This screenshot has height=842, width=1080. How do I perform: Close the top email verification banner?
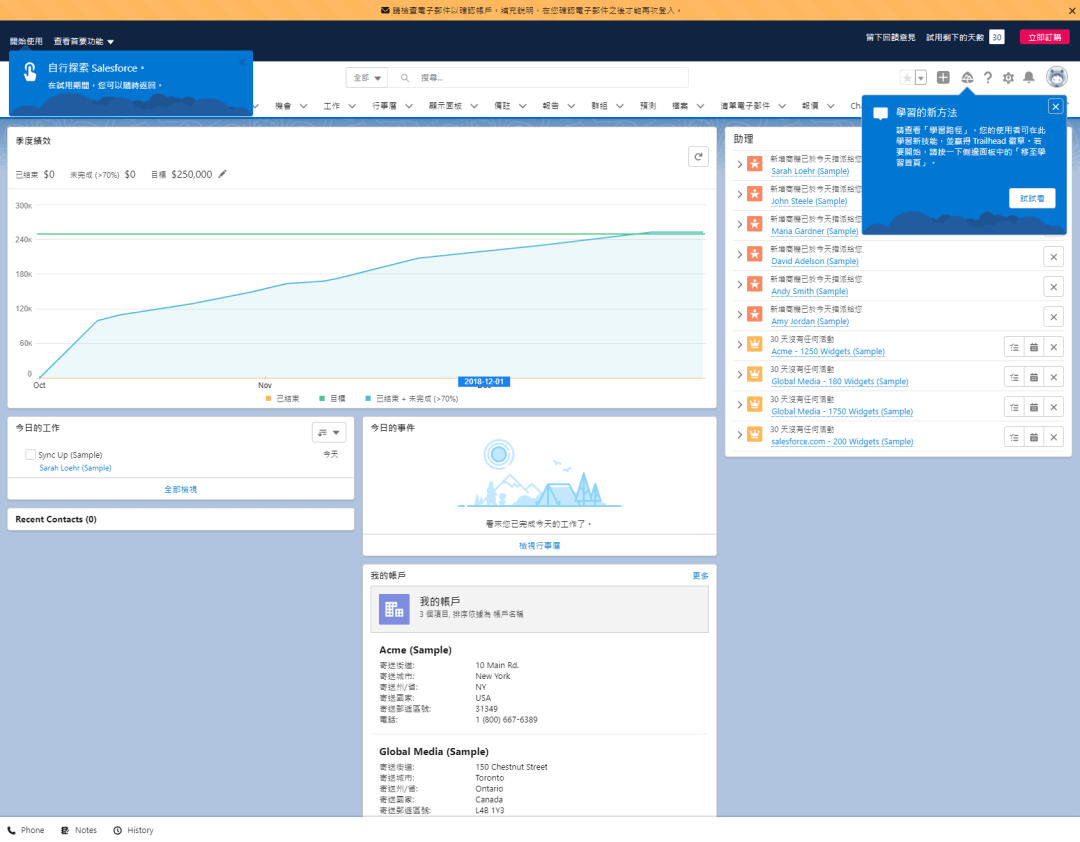[x=1072, y=10]
